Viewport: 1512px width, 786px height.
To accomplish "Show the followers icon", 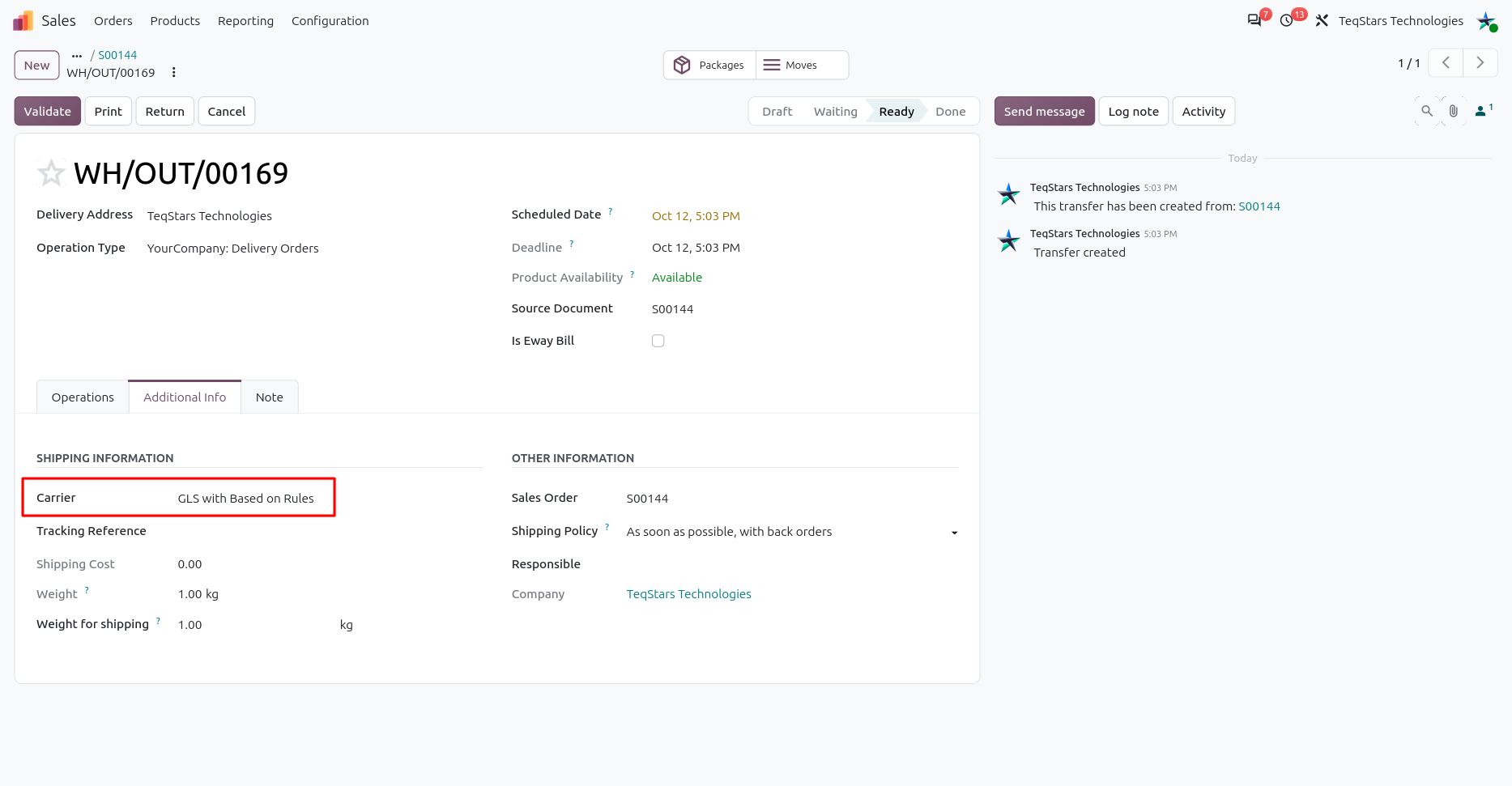I will coord(1484,111).
